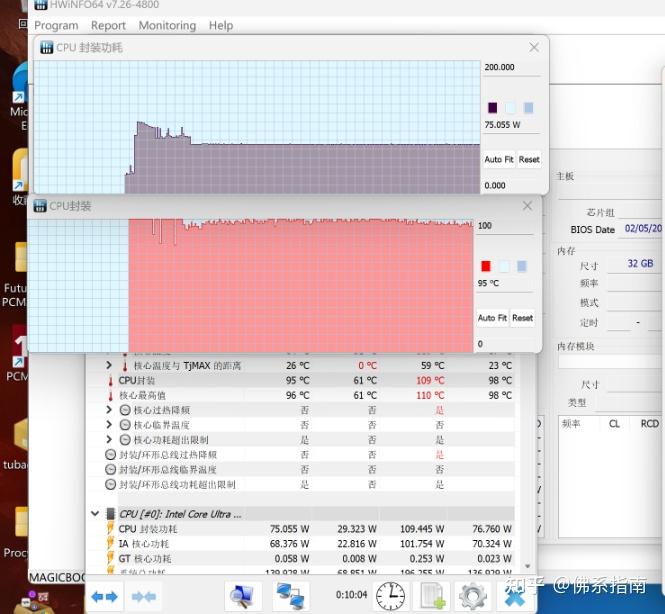This screenshot has width=665, height=614.
Task: Select the 68.376 W IA core power
Action: coord(289,544)
